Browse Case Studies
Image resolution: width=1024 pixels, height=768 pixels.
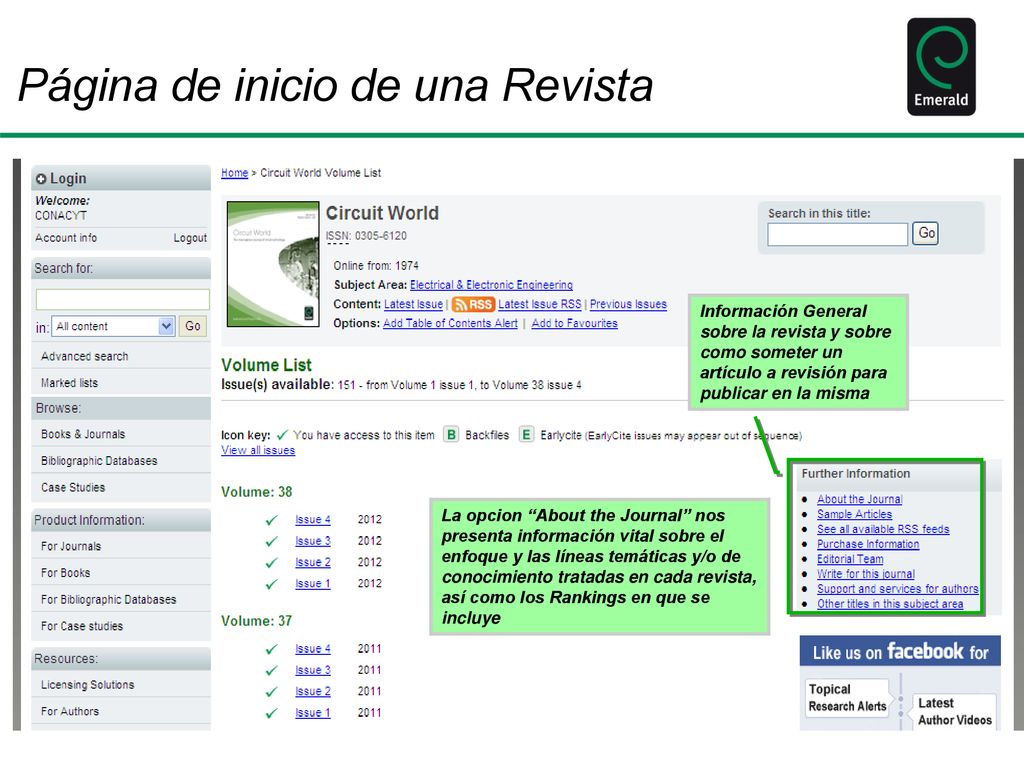tap(72, 488)
